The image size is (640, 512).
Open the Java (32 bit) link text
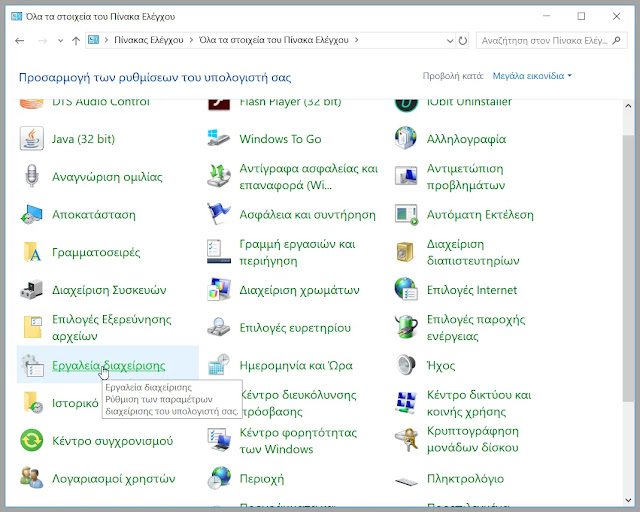83,139
